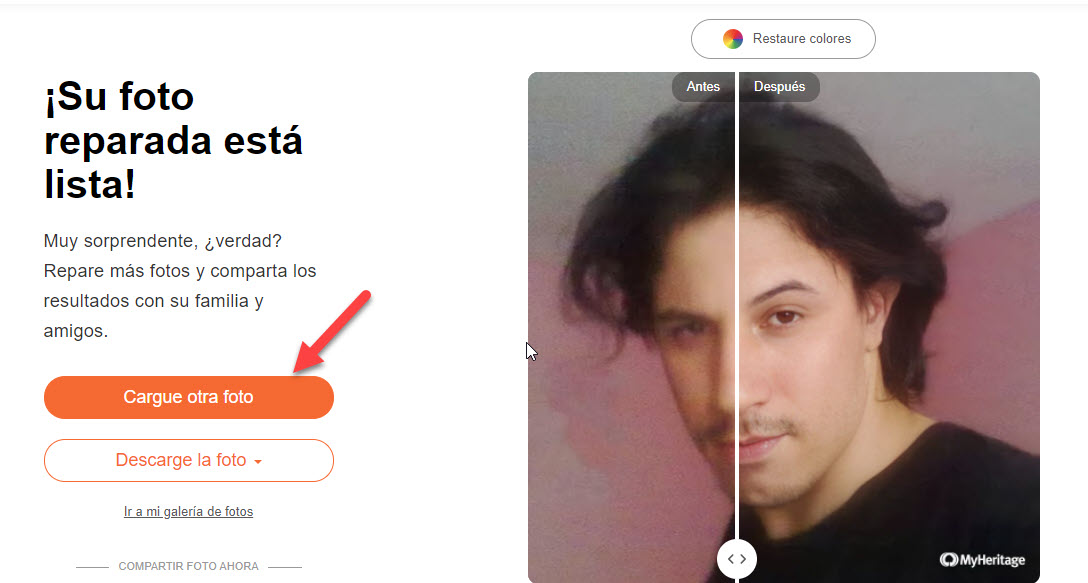This screenshot has height=583, width=1088.
Task: Click the MyHeritage text in watermark
Action: [x=992, y=560]
